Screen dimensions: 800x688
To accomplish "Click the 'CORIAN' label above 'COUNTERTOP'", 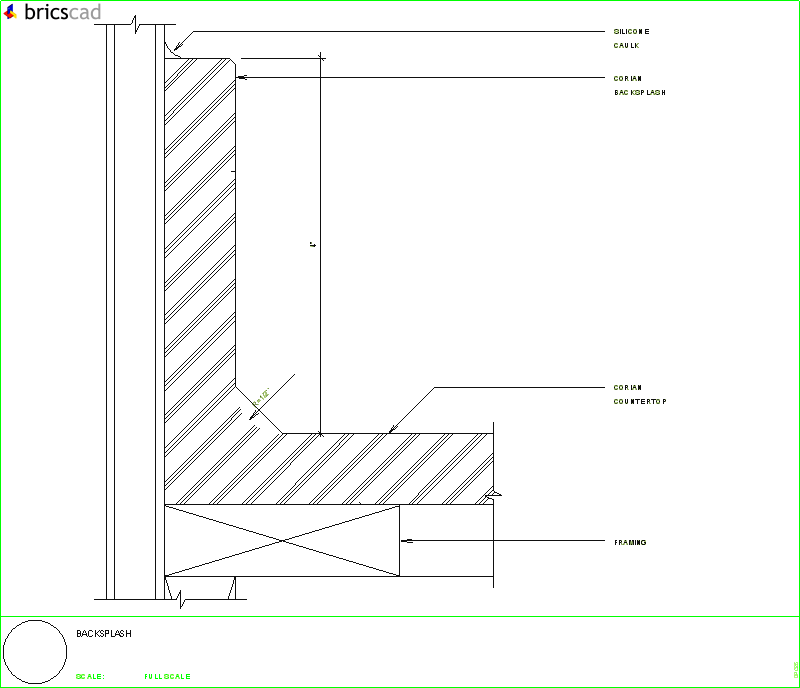I will pyautogui.click(x=628, y=388).
